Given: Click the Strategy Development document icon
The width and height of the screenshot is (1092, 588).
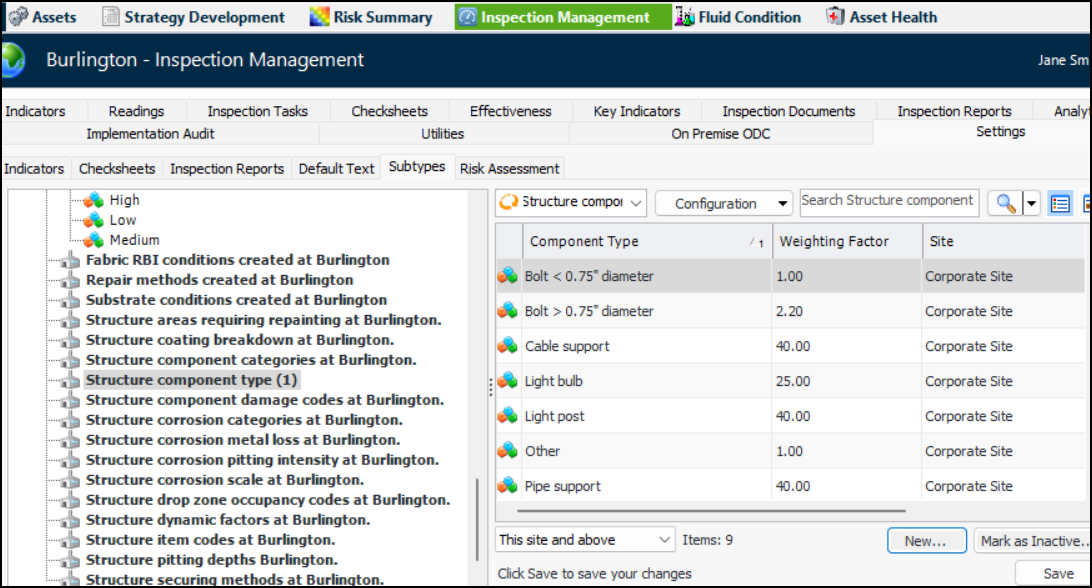Looking at the screenshot, I should coord(110,17).
